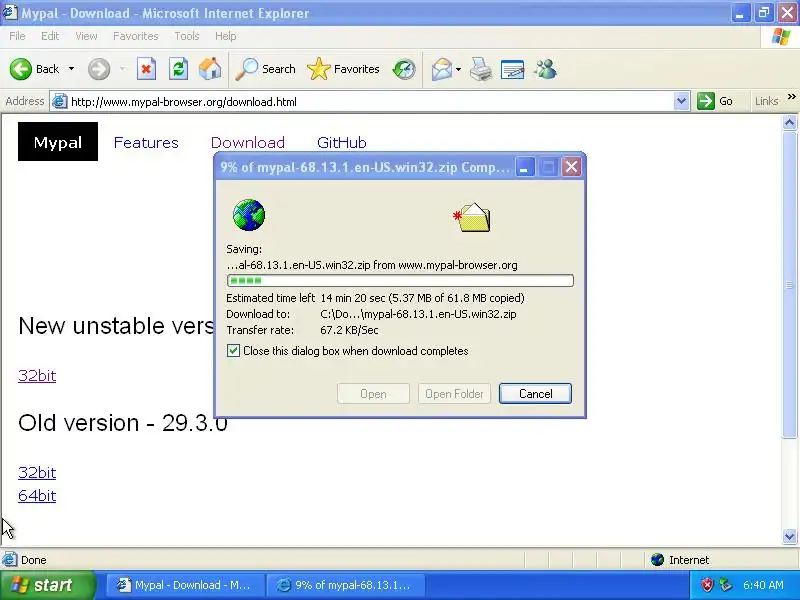Open the Favorites star toolbar button

(343, 69)
